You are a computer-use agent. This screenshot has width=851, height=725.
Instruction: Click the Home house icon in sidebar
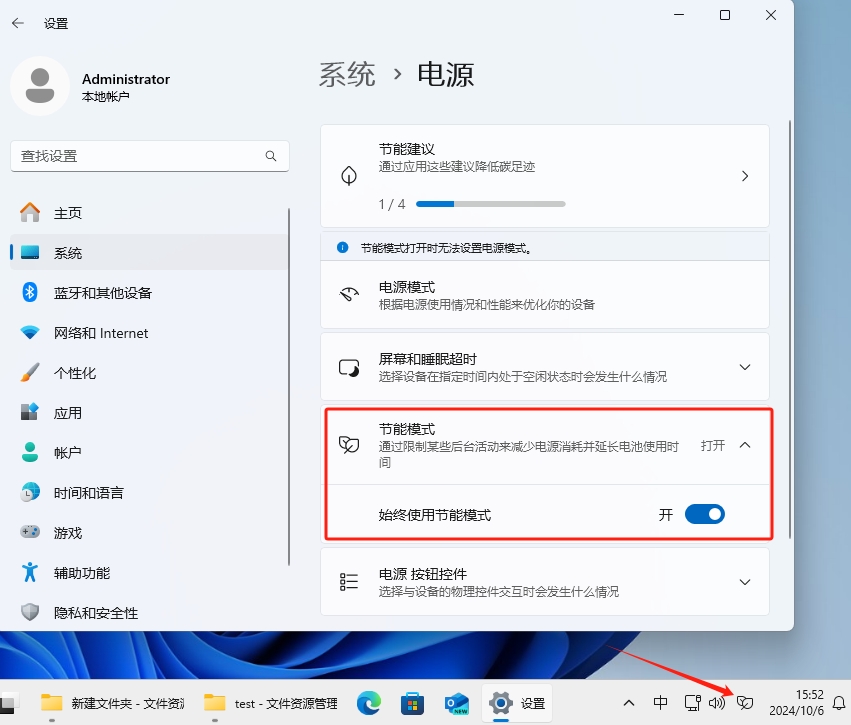[30, 212]
